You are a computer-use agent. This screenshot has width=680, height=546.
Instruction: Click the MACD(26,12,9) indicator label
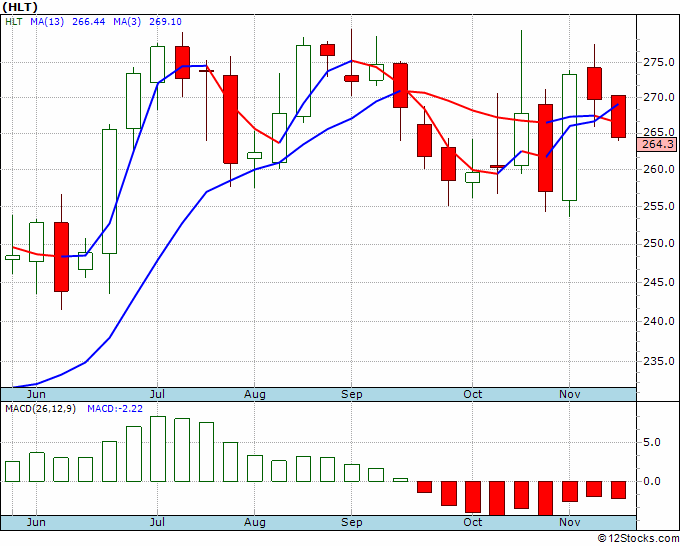coord(40,409)
